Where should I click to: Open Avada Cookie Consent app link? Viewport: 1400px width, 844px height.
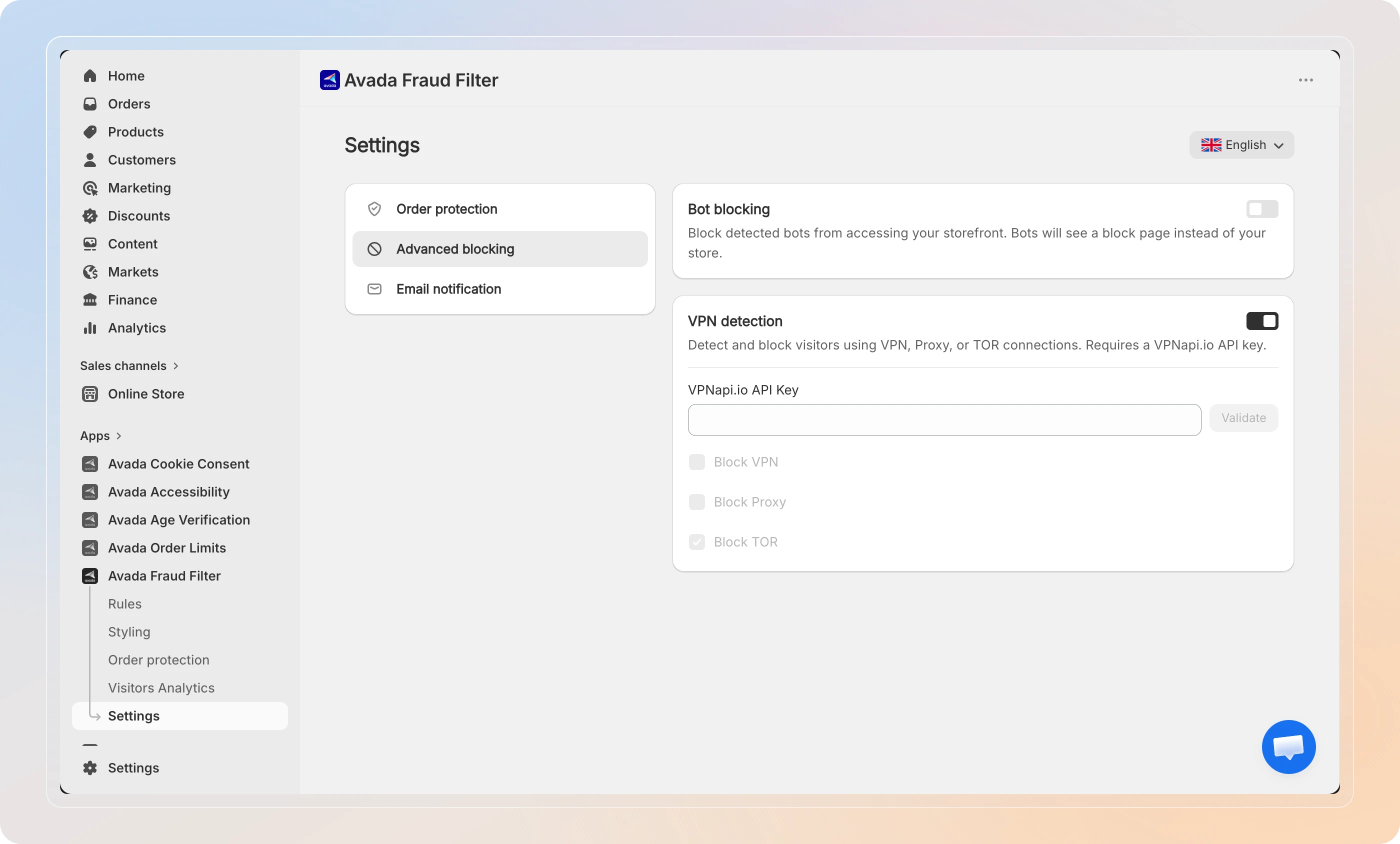179,464
